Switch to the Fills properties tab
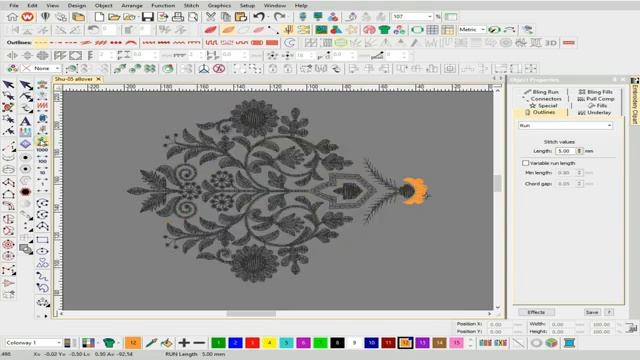The image size is (640, 360). click(597, 105)
